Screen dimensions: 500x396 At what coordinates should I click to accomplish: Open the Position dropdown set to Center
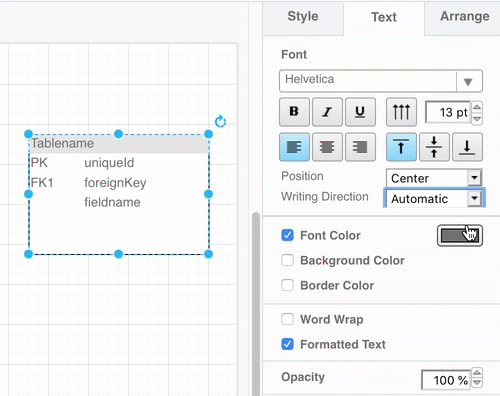click(434, 178)
